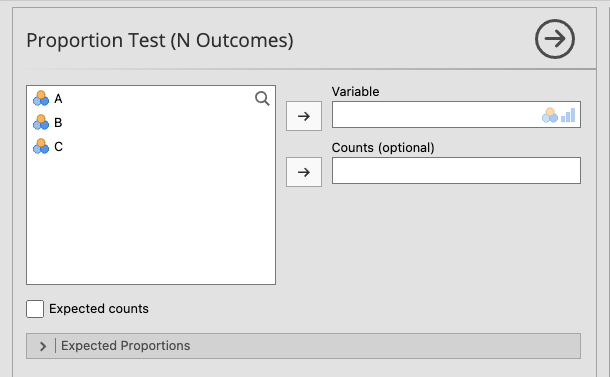This screenshot has width=610, height=377.
Task: Click ordinal bar-chart icon inside Variable box
Action: [x=568, y=115]
